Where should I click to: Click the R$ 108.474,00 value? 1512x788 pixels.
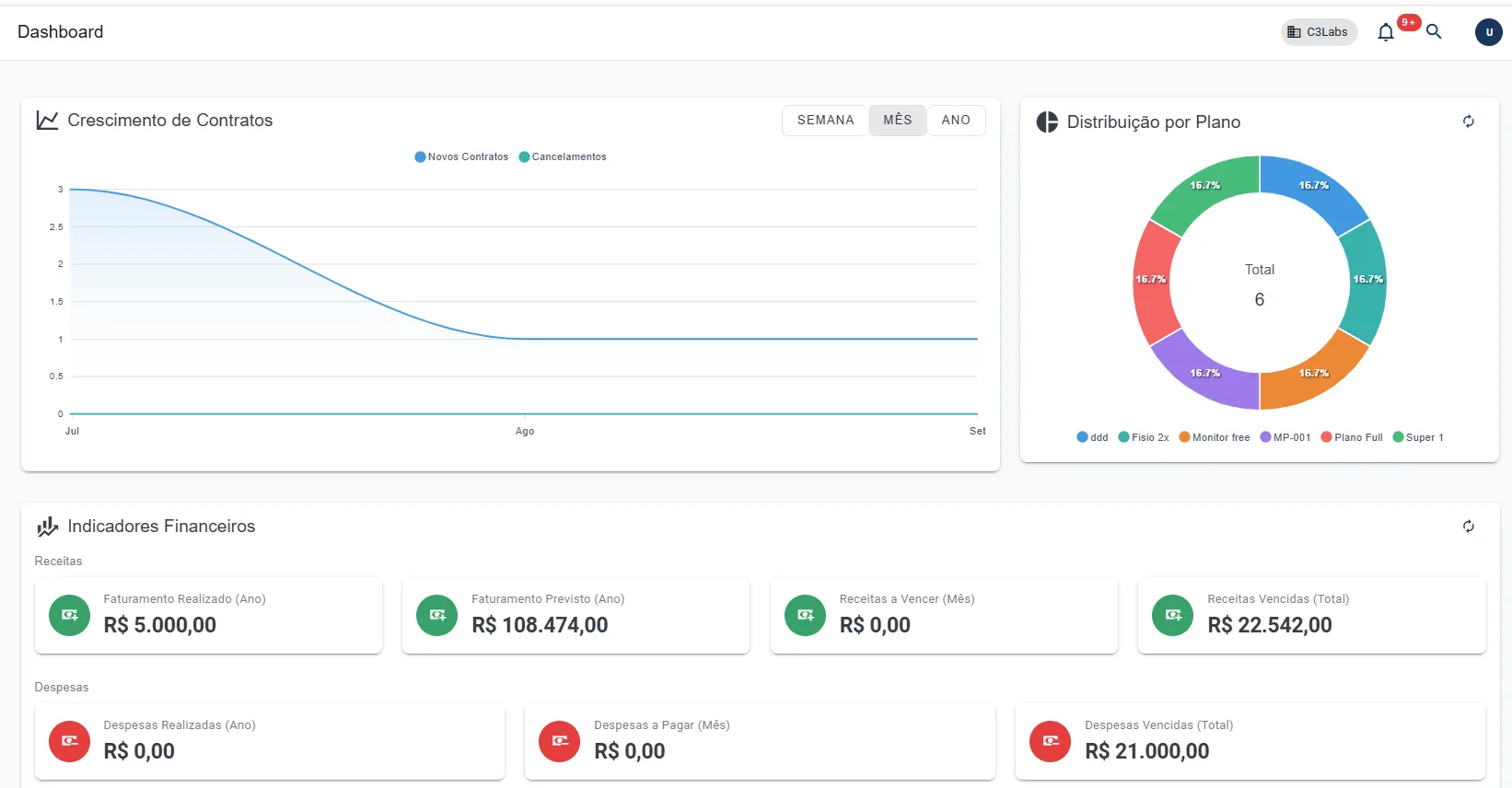[x=540, y=625]
